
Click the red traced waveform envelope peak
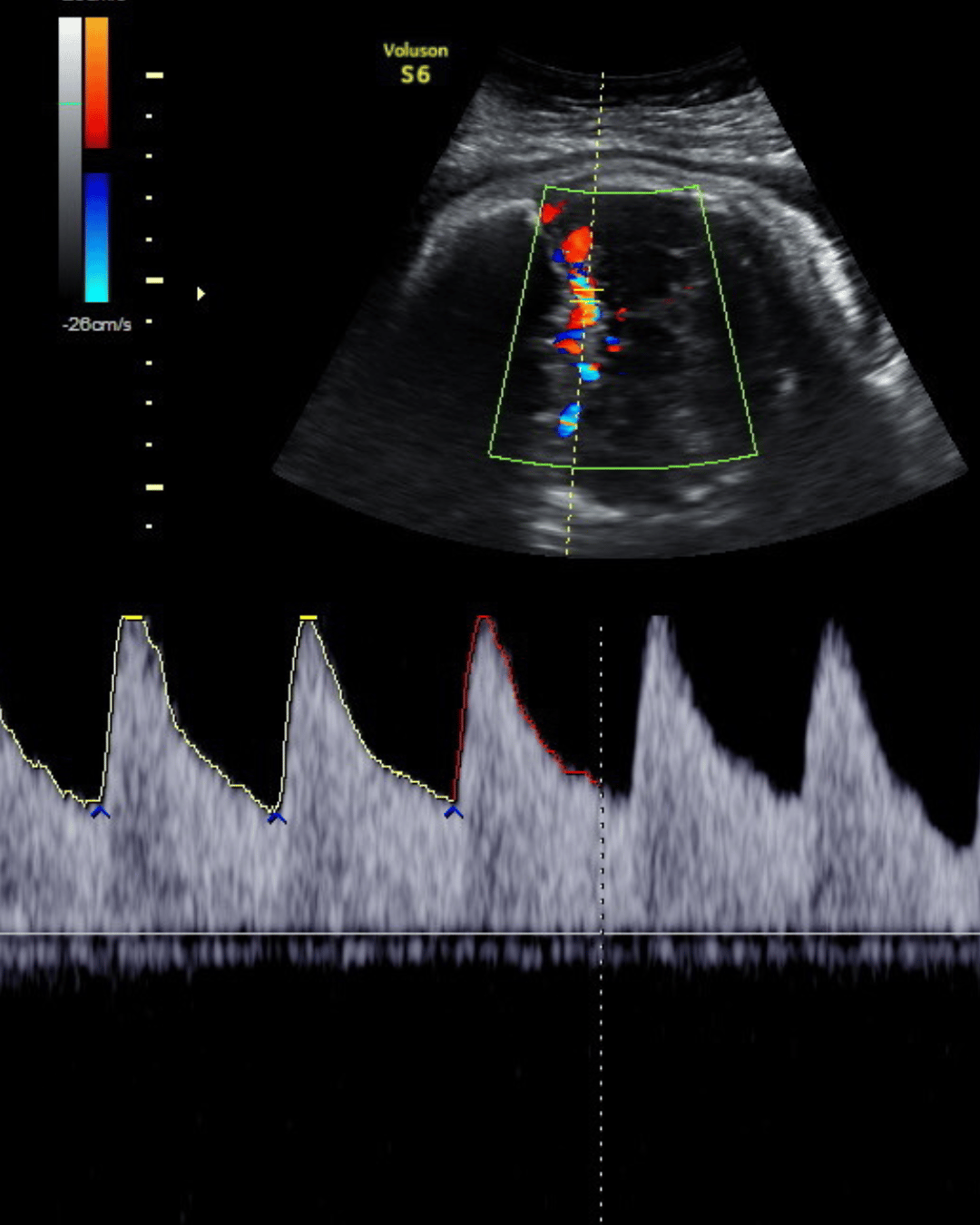pyautogui.click(x=485, y=619)
